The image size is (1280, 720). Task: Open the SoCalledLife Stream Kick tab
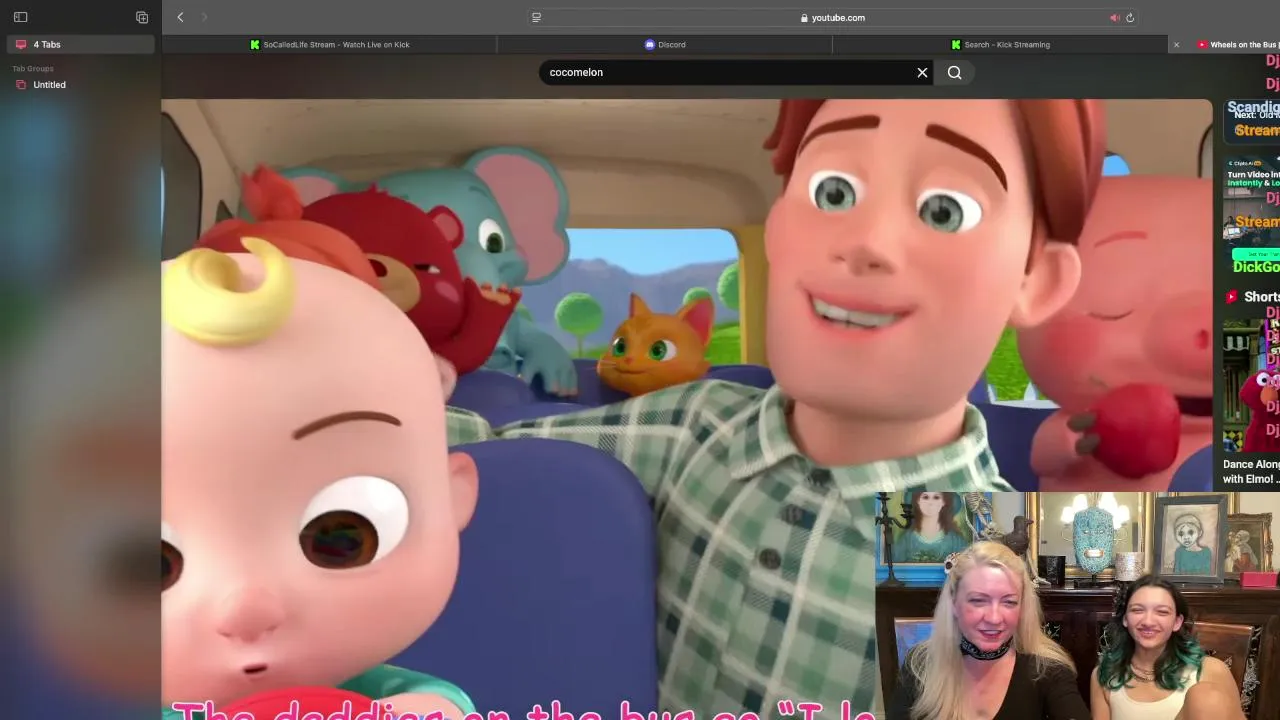click(329, 44)
